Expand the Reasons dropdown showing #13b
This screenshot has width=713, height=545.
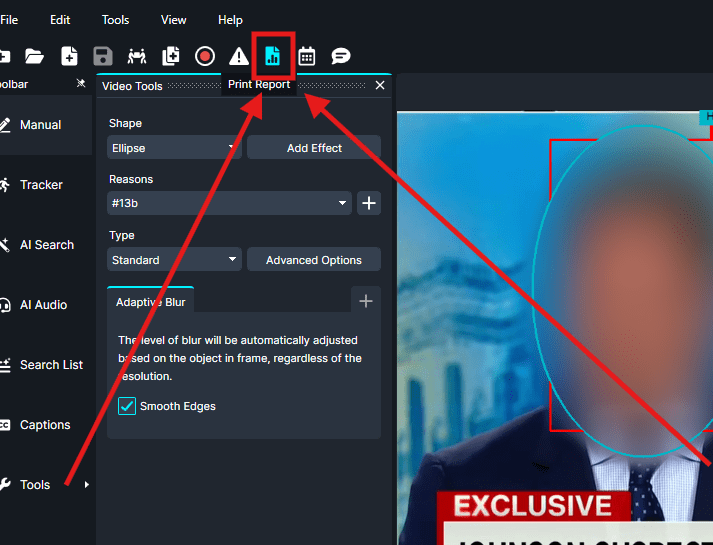pyautogui.click(x=229, y=203)
